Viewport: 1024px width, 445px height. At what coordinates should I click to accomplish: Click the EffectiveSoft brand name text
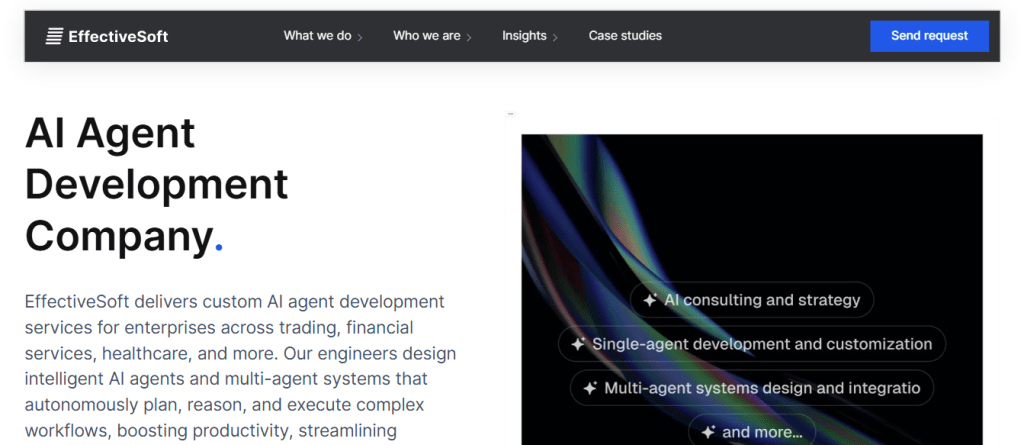[x=118, y=37]
